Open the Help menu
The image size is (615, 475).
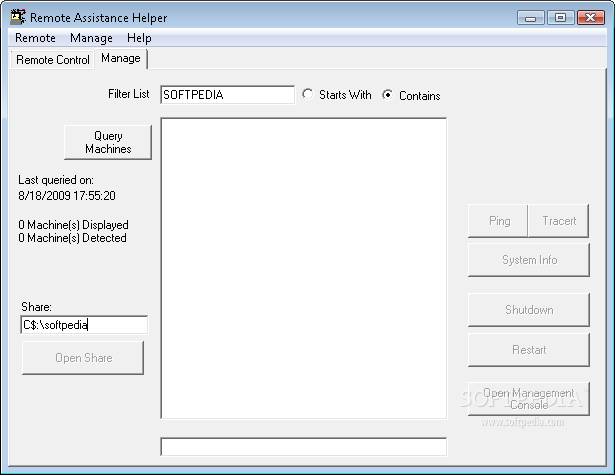(139, 38)
